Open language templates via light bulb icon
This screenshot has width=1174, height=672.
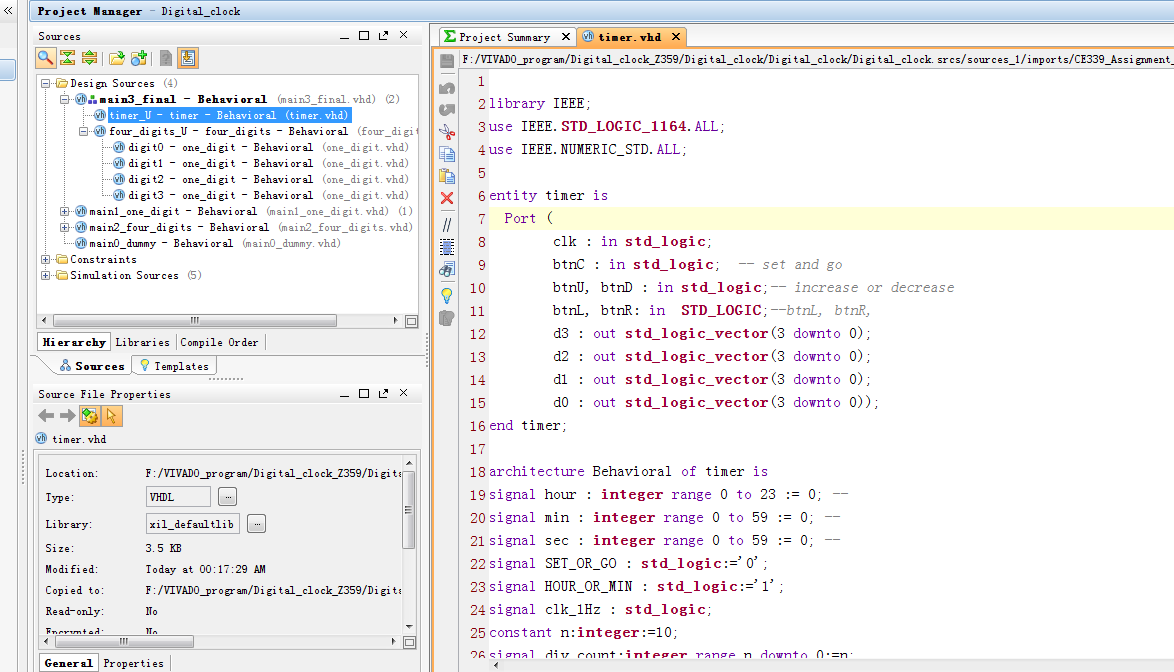[447, 295]
